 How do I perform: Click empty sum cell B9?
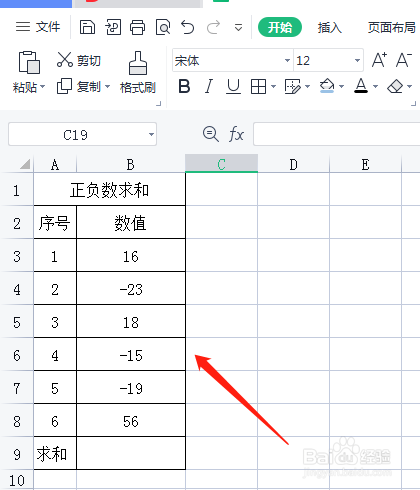(x=131, y=454)
